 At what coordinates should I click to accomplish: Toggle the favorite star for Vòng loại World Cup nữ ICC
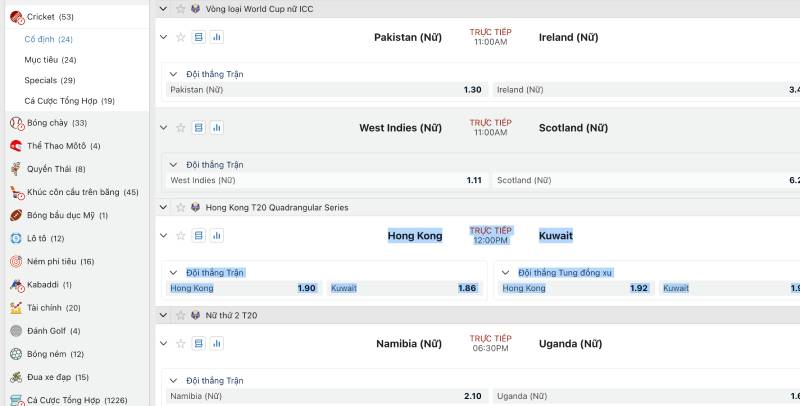tap(181, 8)
